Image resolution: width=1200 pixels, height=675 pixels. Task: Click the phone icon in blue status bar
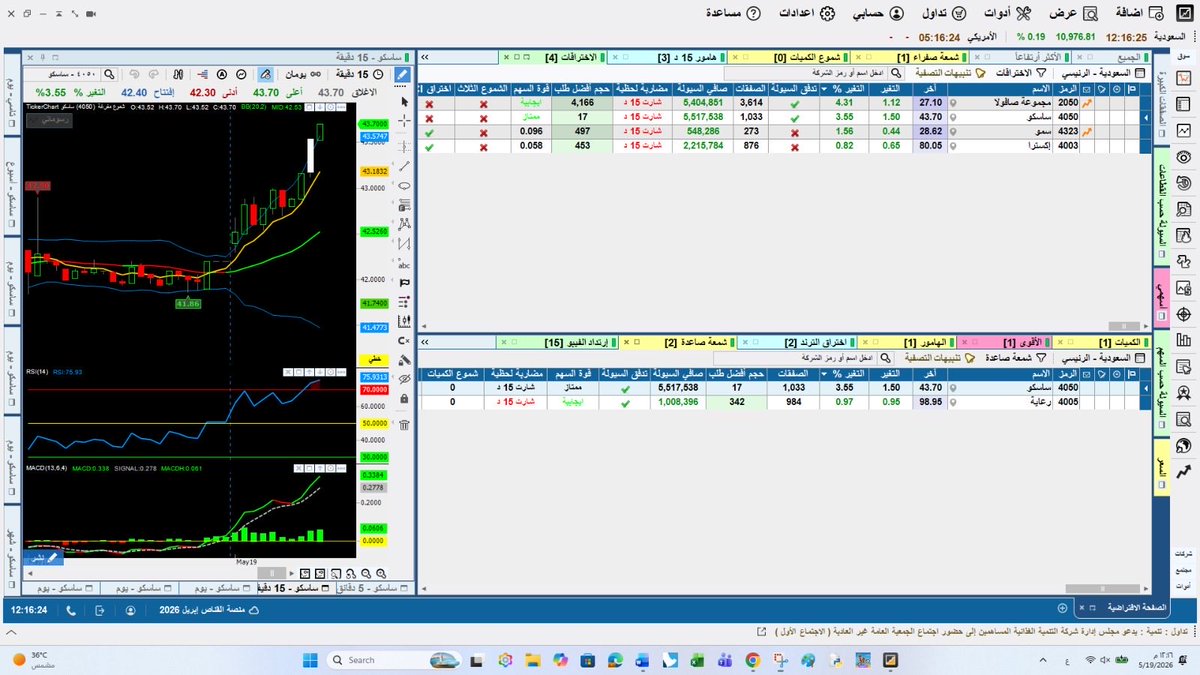click(69, 609)
